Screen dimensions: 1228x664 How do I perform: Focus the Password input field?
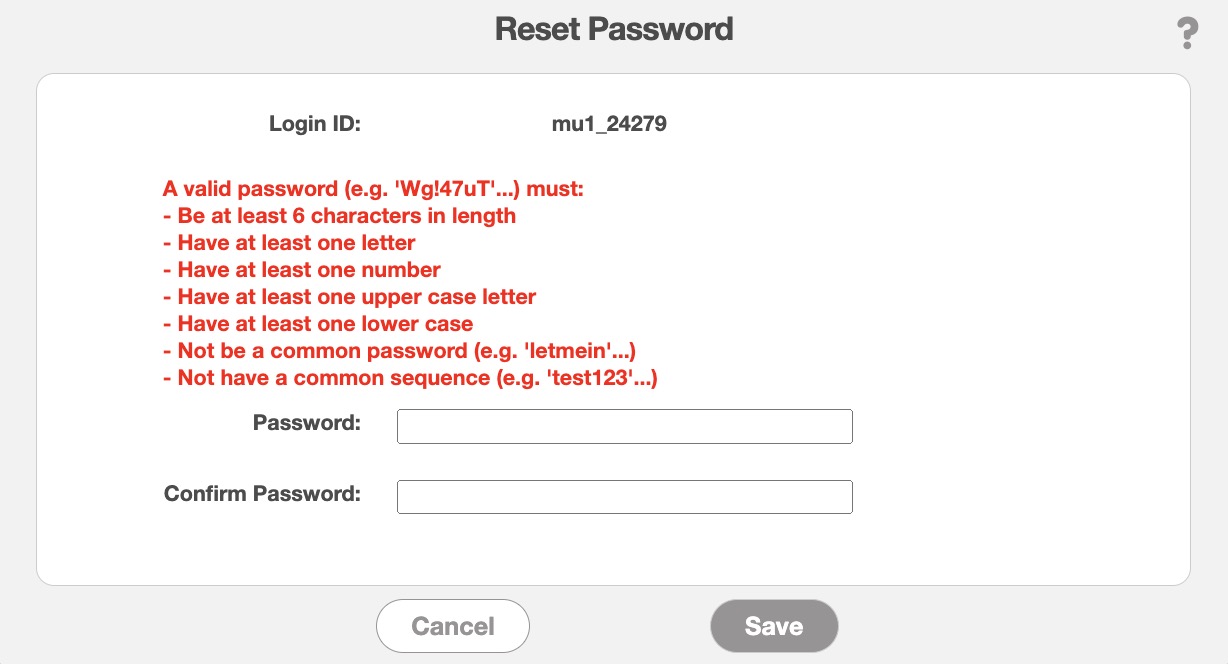point(624,426)
